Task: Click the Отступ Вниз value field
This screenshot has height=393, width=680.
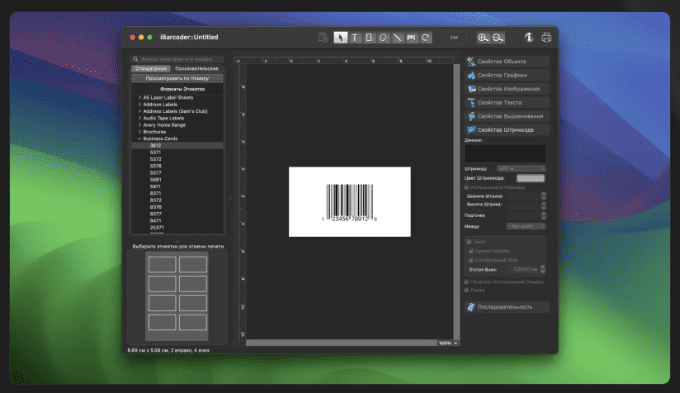Action: tap(524, 269)
